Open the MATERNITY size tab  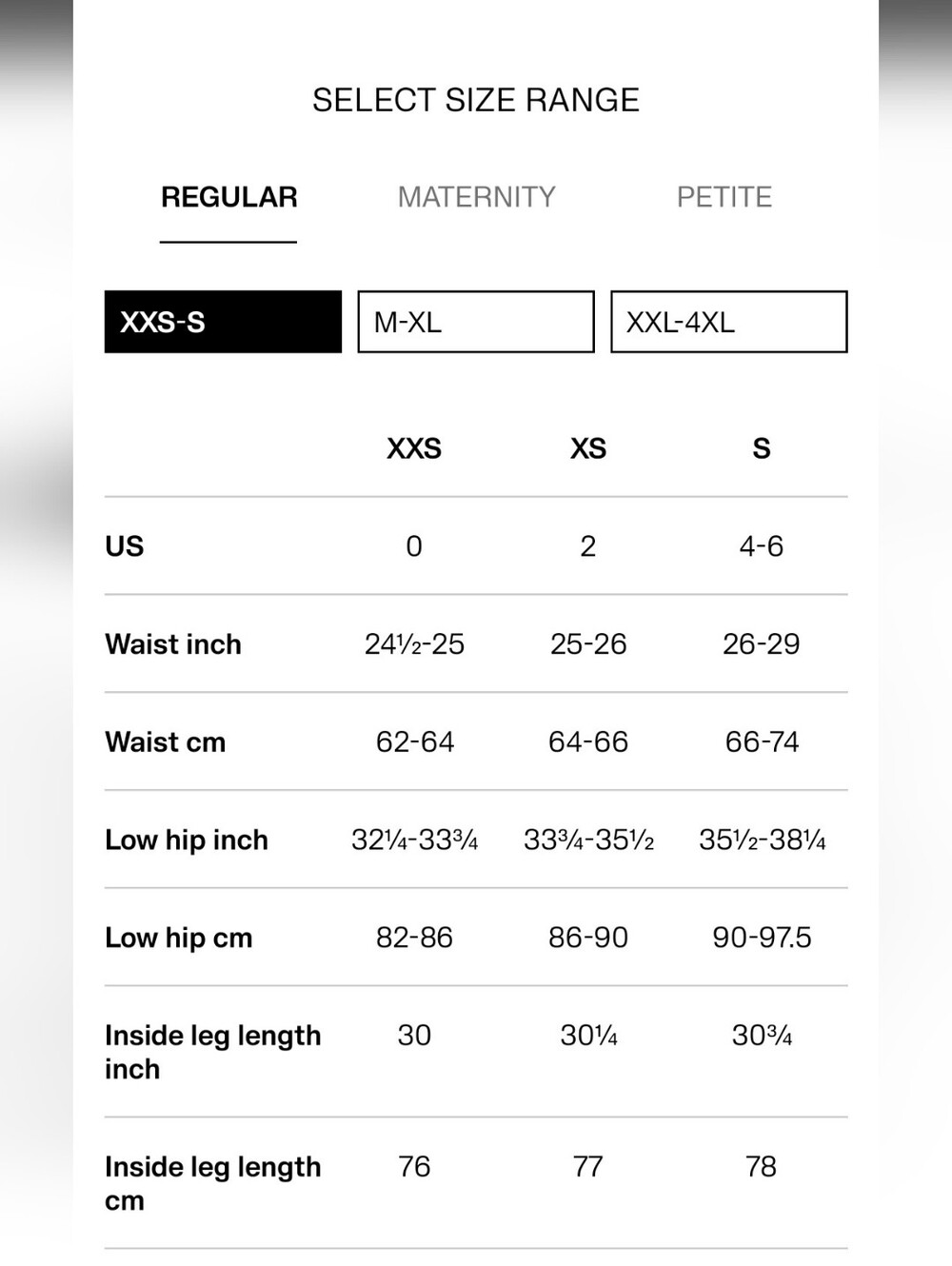(x=476, y=197)
